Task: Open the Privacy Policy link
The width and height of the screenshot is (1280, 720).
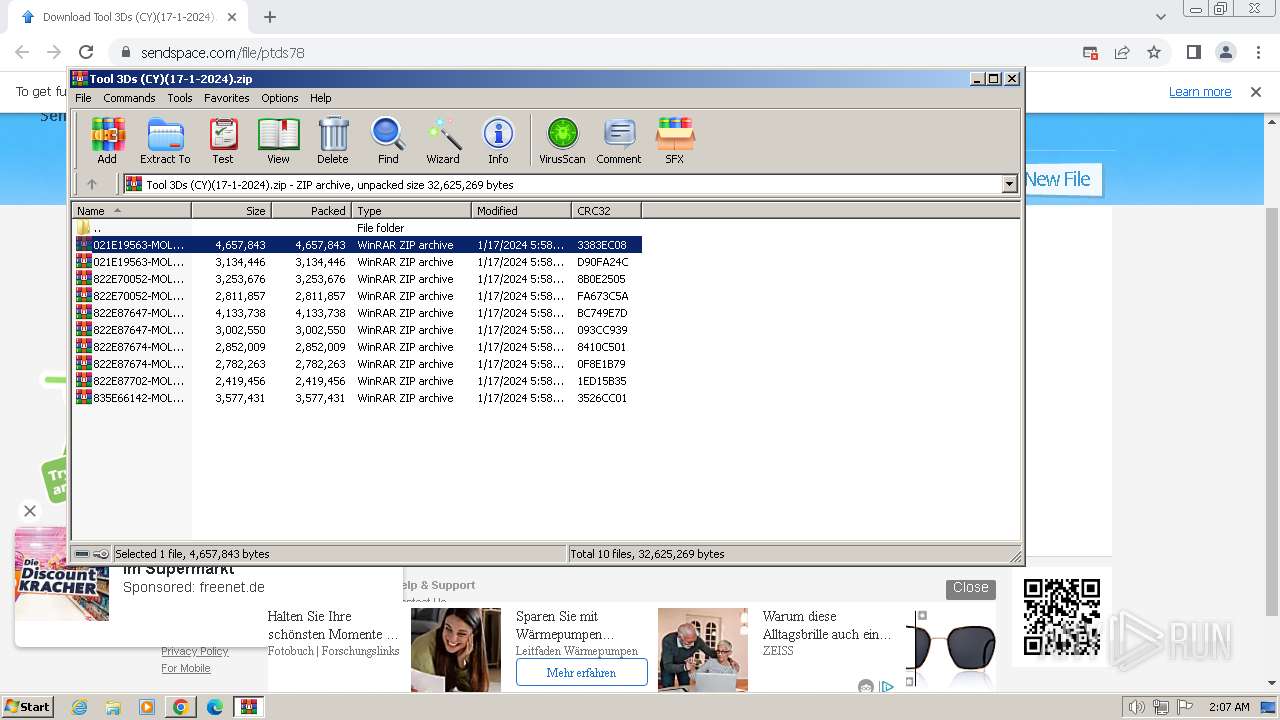Action: point(195,651)
